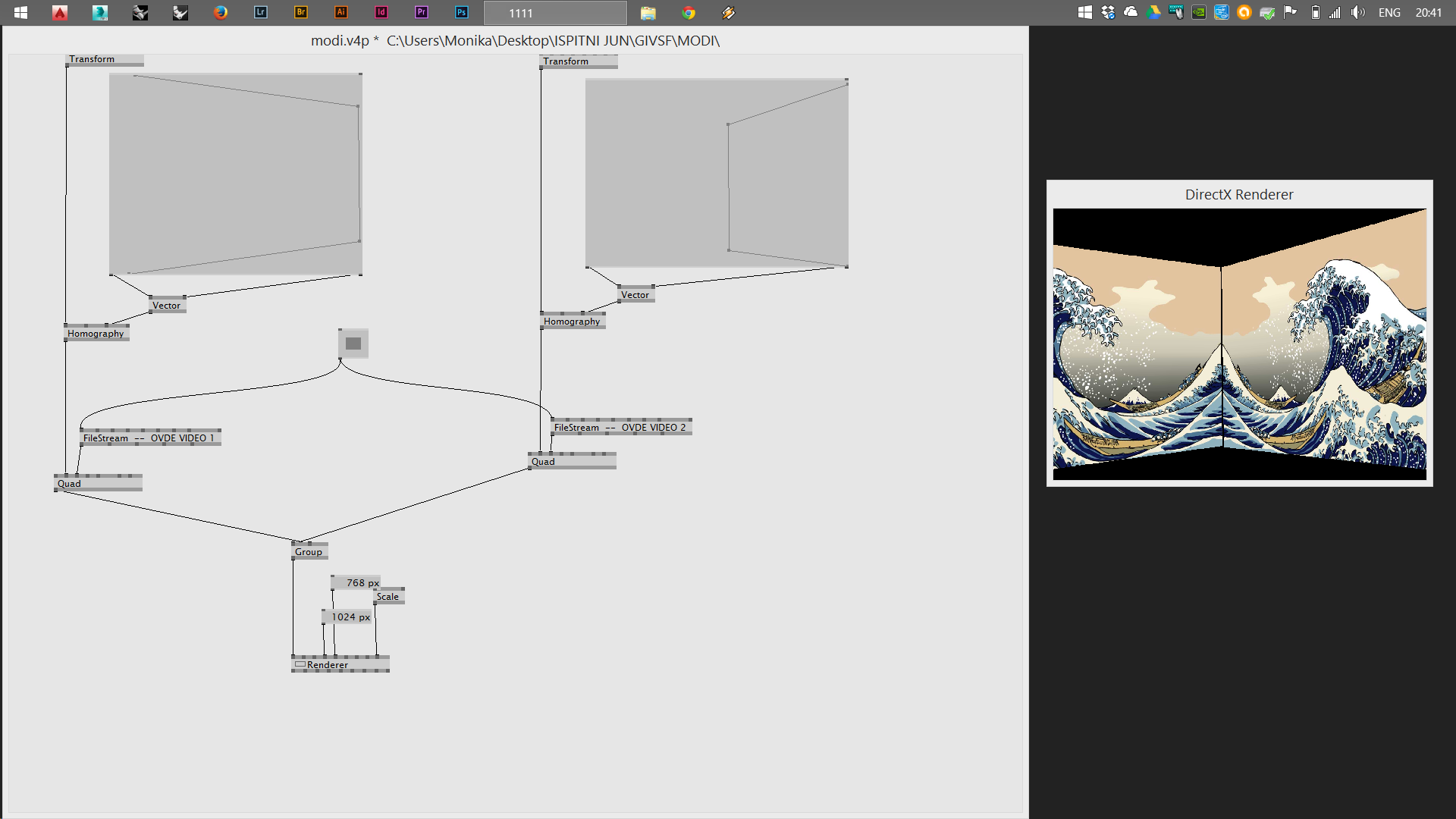The width and height of the screenshot is (1456, 819).
Task: Select the left Homography node
Action: click(97, 334)
